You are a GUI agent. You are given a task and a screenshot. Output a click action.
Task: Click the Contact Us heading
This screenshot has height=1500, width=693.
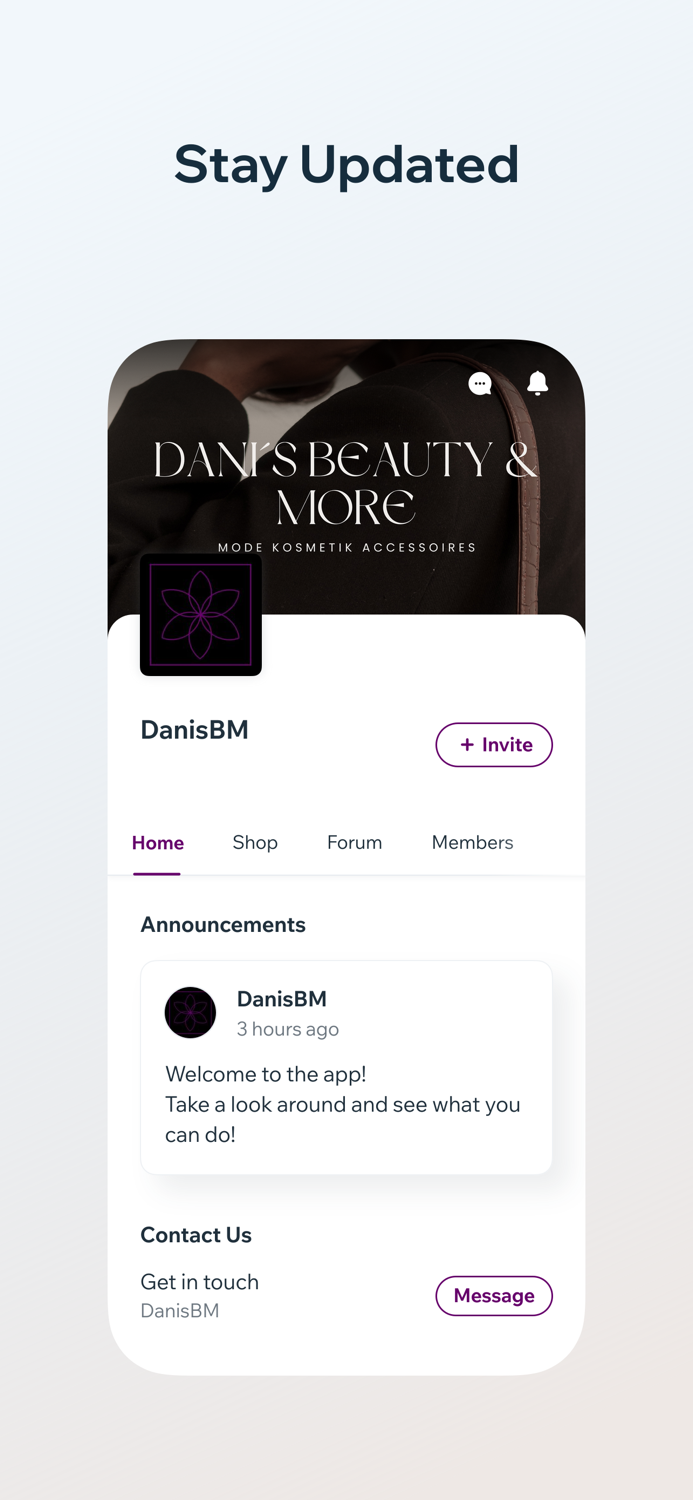coord(196,1235)
